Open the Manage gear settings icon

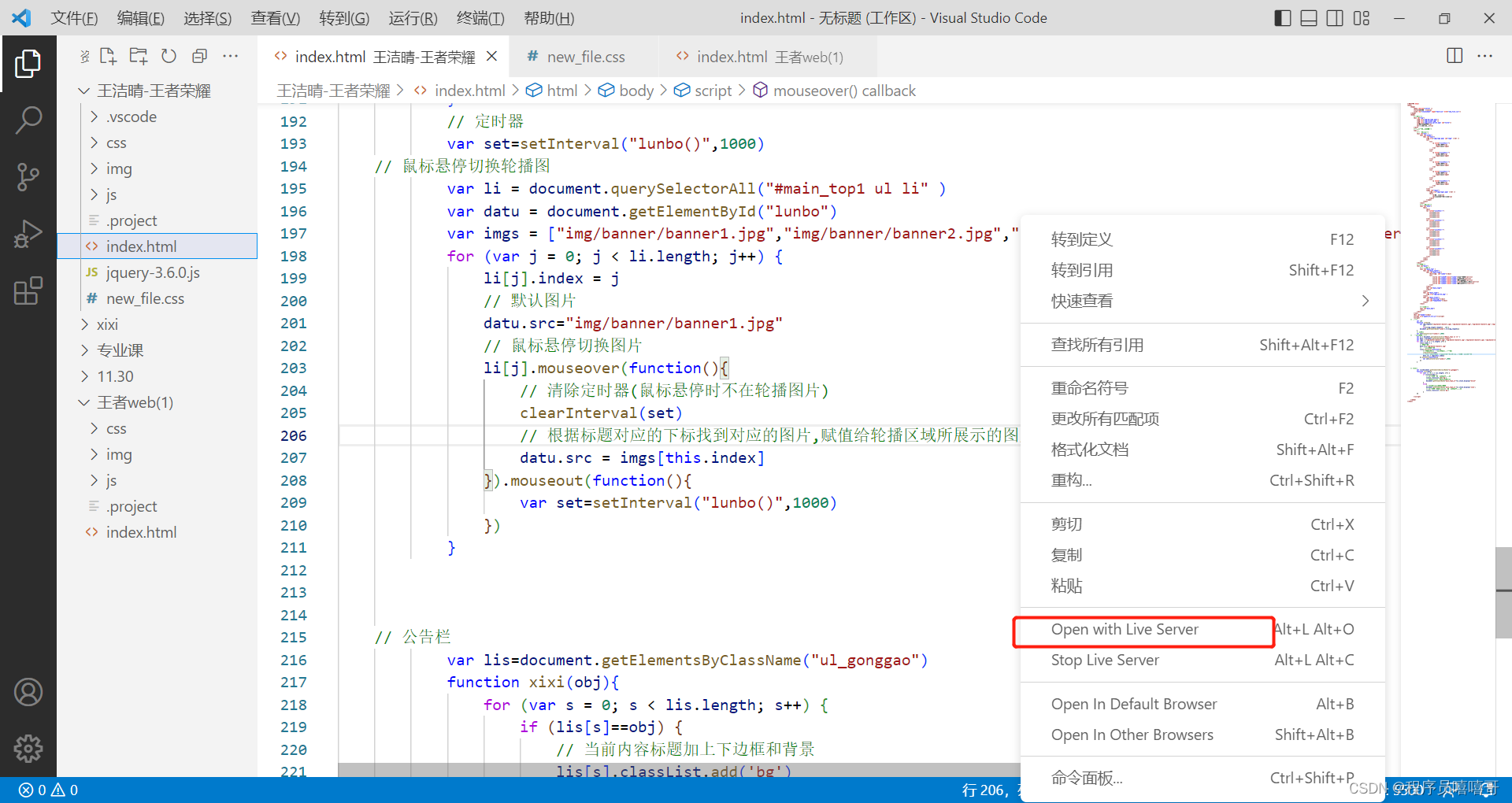tap(28, 749)
